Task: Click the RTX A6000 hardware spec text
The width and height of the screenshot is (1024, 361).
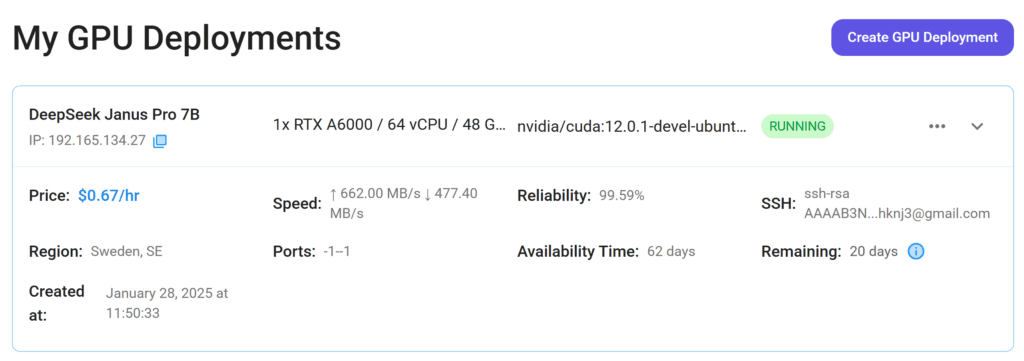Action: tap(389, 125)
